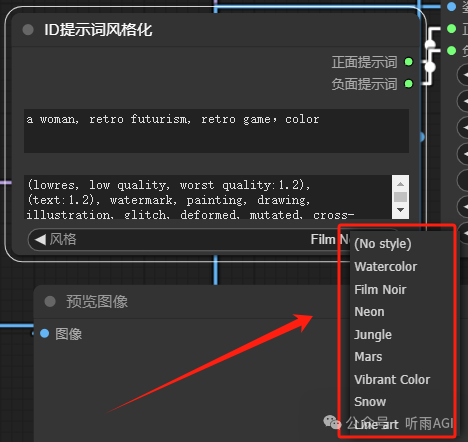Choose Jungle from the style menu
Image resolution: width=468 pixels, height=442 pixels.
[x=373, y=334]
